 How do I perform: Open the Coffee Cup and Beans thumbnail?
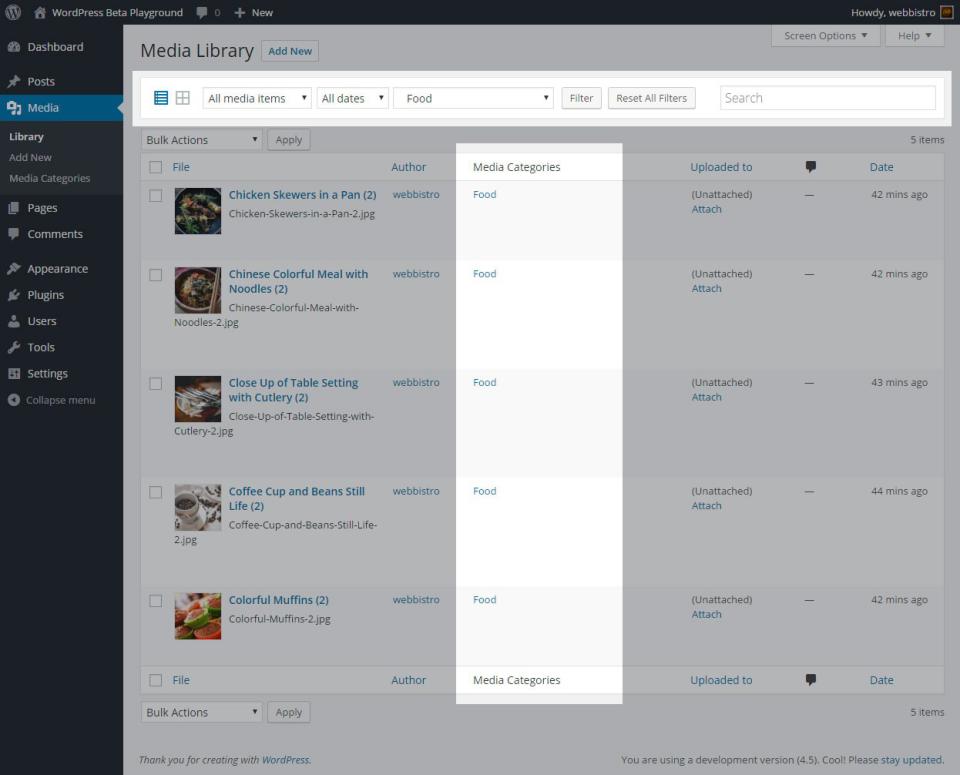click(x=198, y=507)
